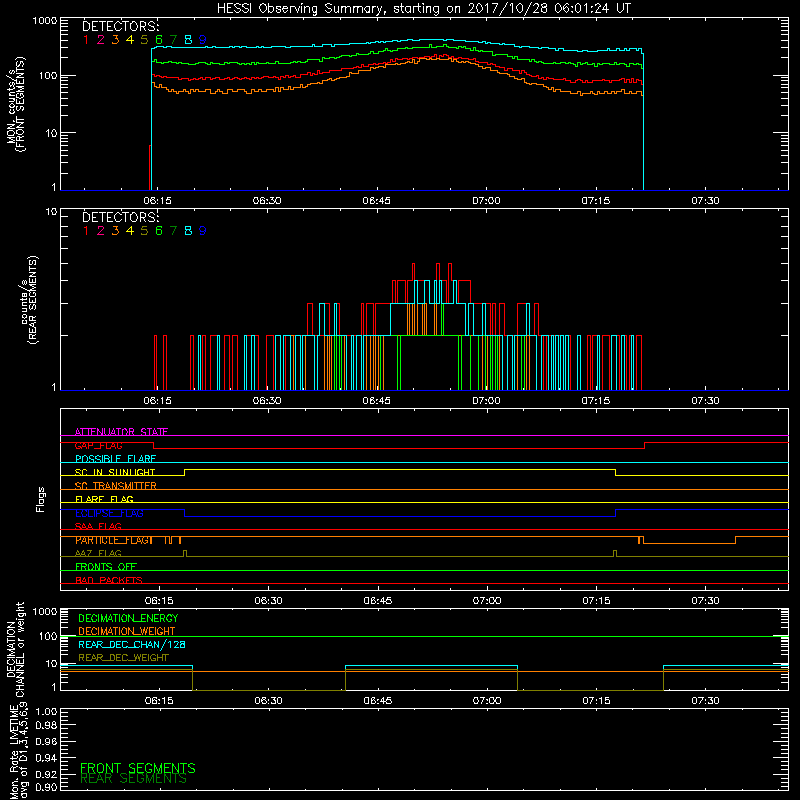Select green detector 6 in front segments legend
The height and width of the screenshot is (800, 800).
(159, 40)
